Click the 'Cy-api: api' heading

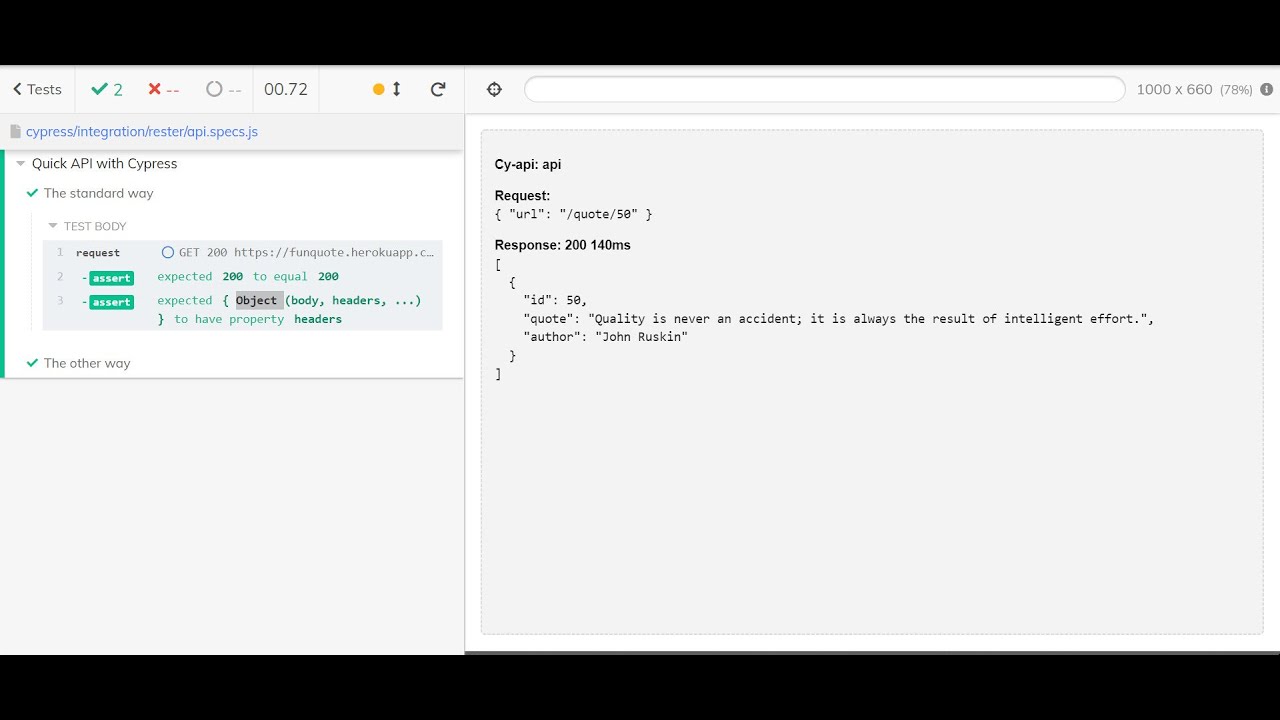pos(528,164)
